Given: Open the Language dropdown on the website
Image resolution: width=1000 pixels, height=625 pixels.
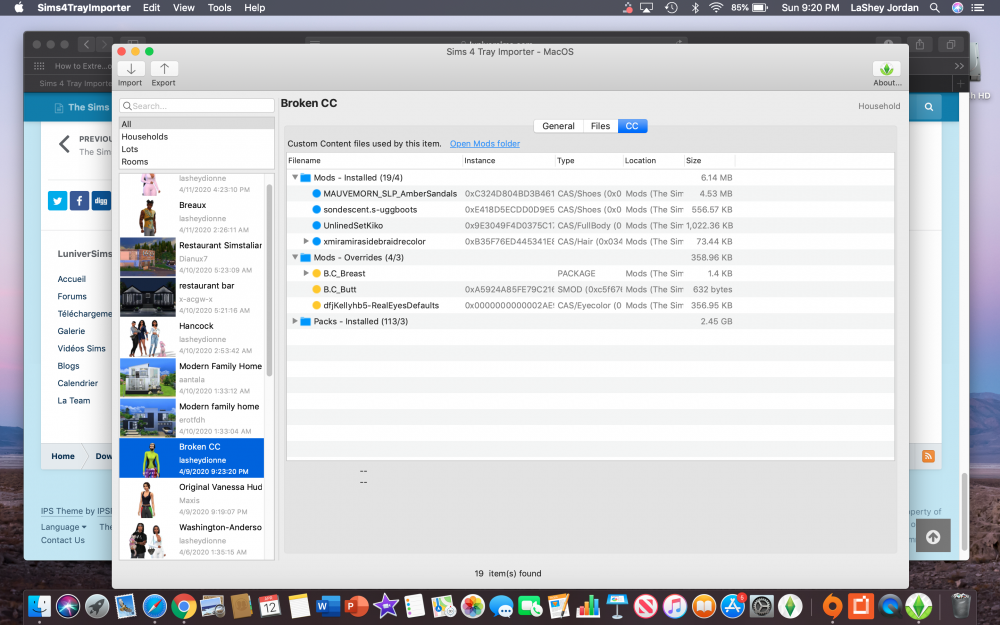Looking at the screenshot, I should coord(64,527).
